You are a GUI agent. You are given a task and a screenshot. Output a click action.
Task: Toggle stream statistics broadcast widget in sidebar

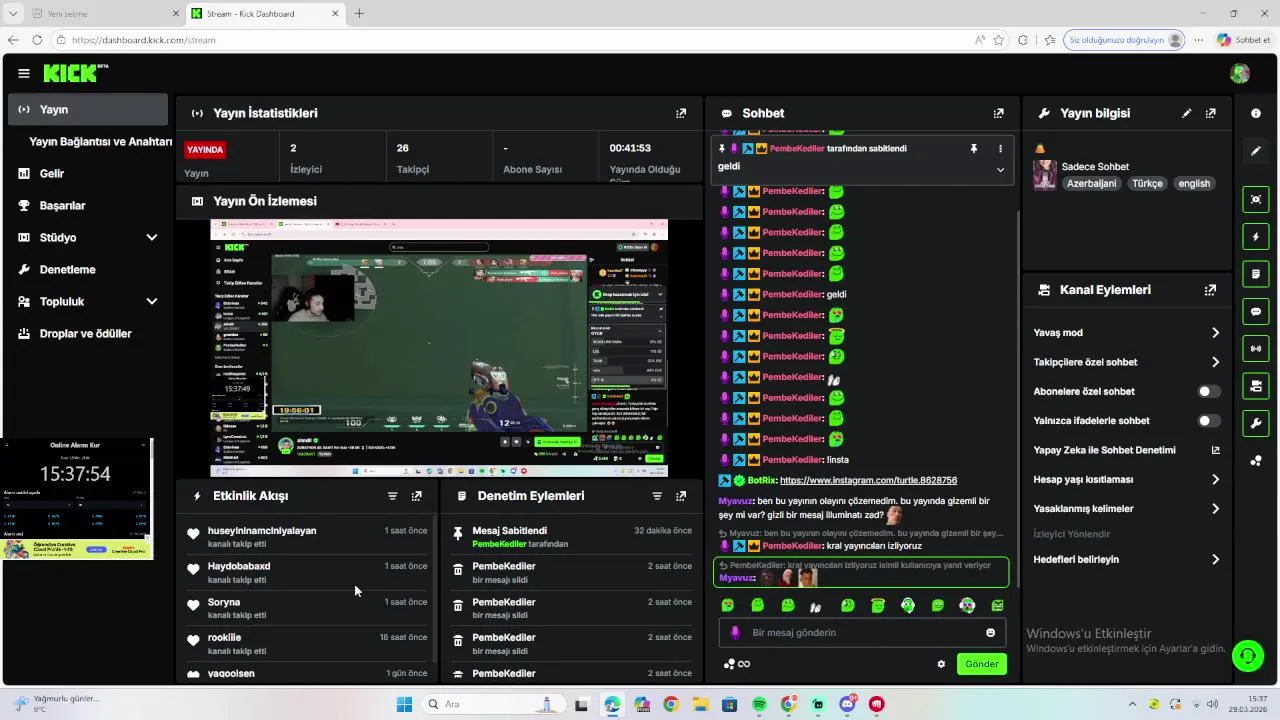[1256, 348]
